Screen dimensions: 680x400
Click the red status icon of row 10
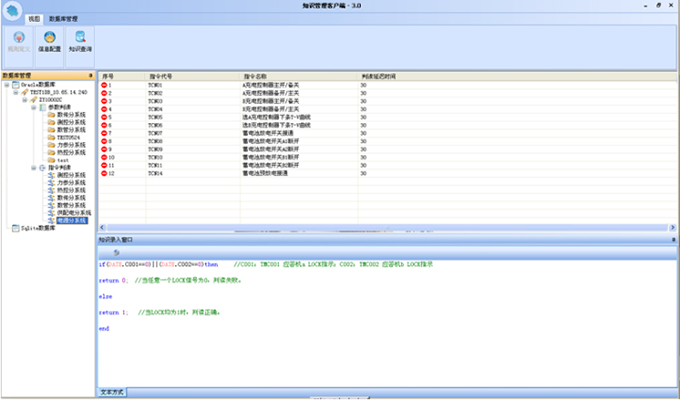(x=104, y=157)
